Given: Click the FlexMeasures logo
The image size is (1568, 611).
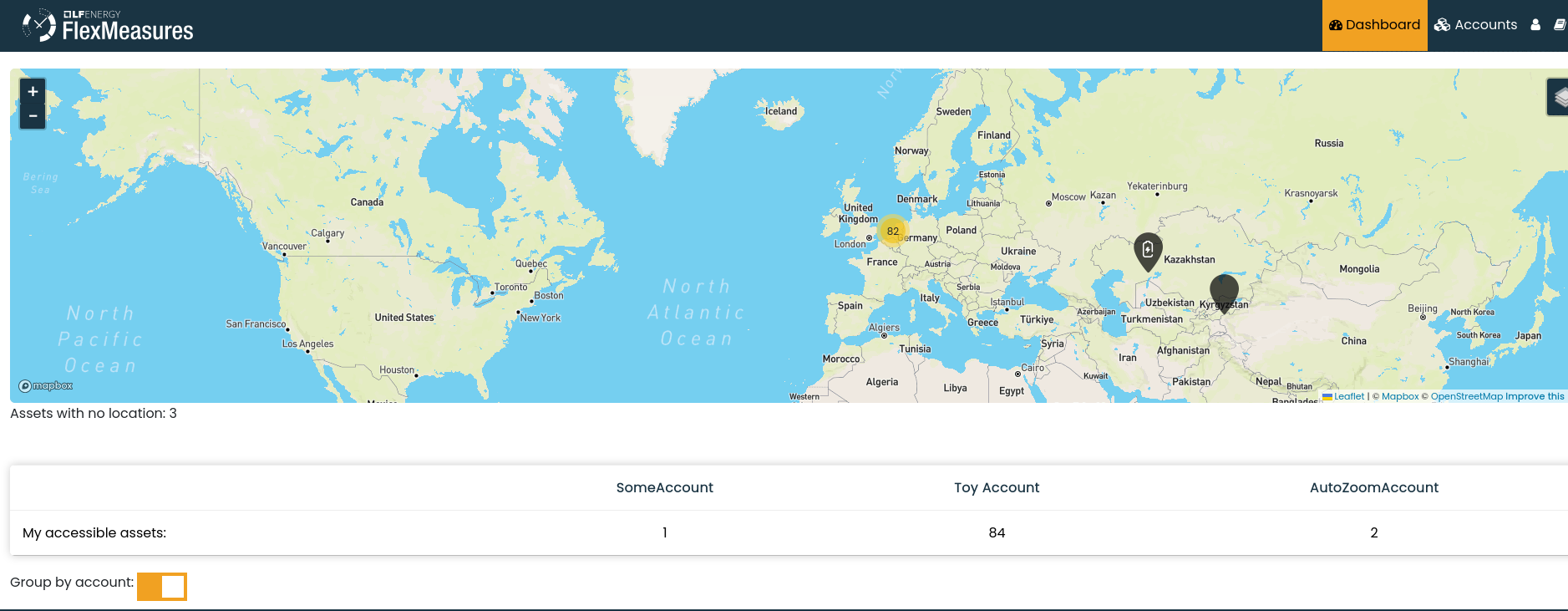Looking at the screenshot, I should [108, 26].
